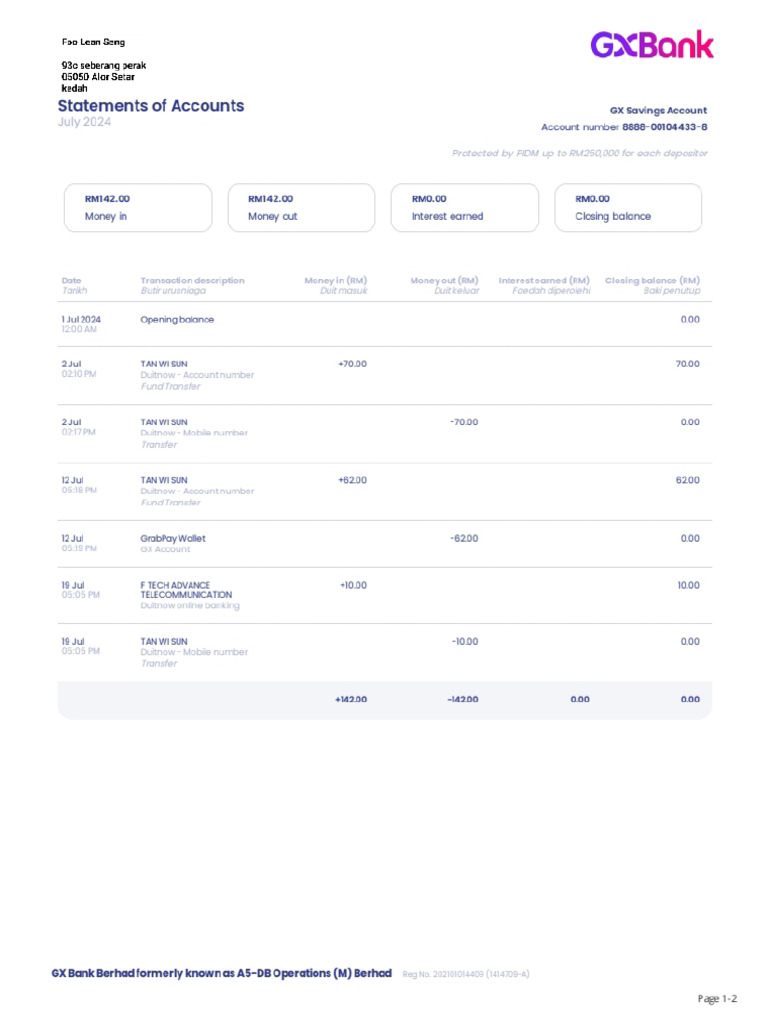Viewport: 768px width, 1024px height.
Task: Select the Opening balance row
Action: [177, 320]
